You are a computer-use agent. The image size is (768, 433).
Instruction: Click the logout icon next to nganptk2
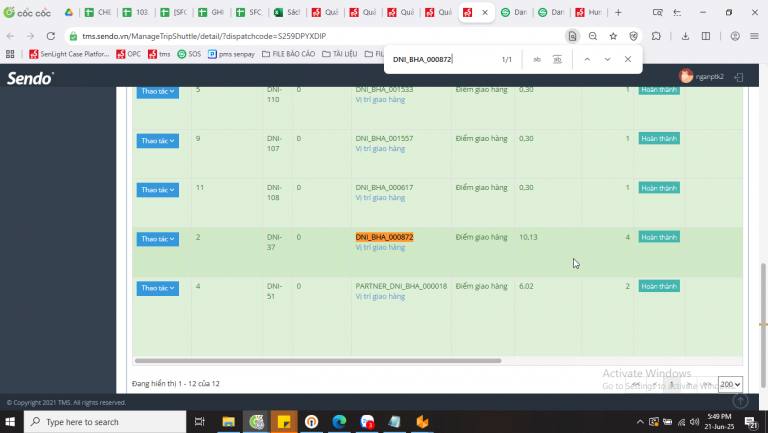pyautogui.click(x=739, y=77)
